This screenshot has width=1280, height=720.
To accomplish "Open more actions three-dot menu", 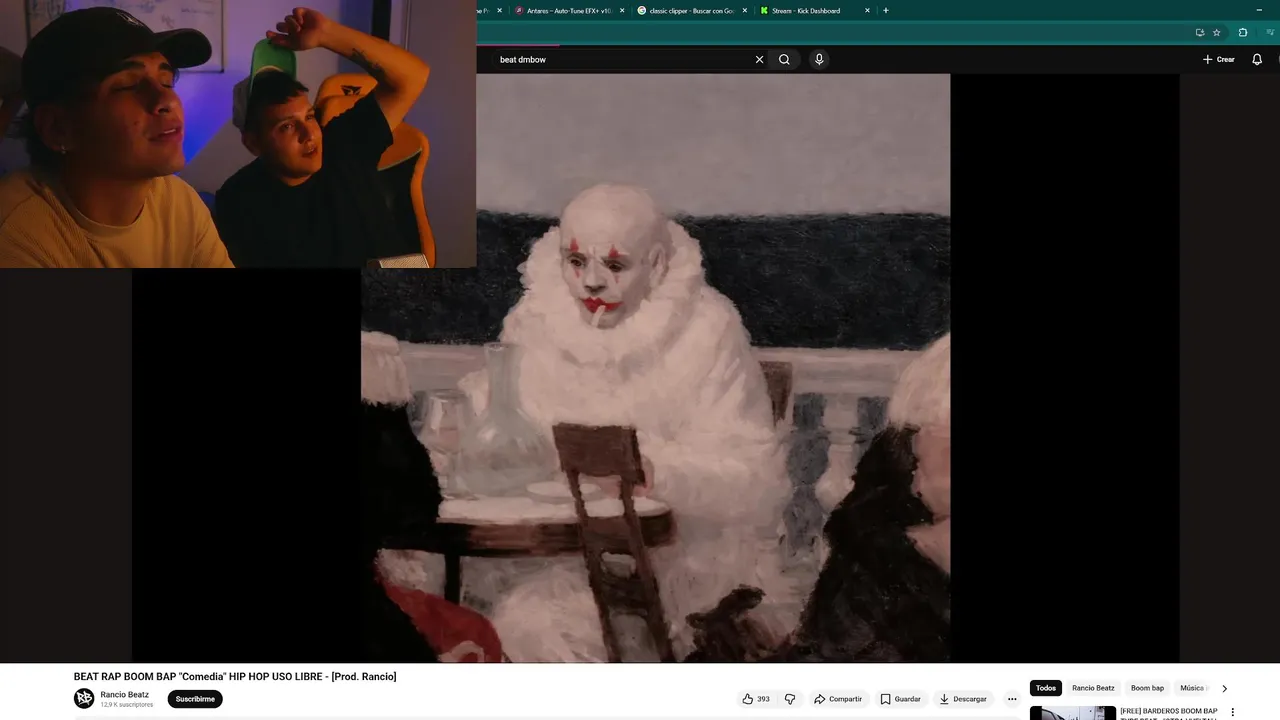I will point(1012,699).
